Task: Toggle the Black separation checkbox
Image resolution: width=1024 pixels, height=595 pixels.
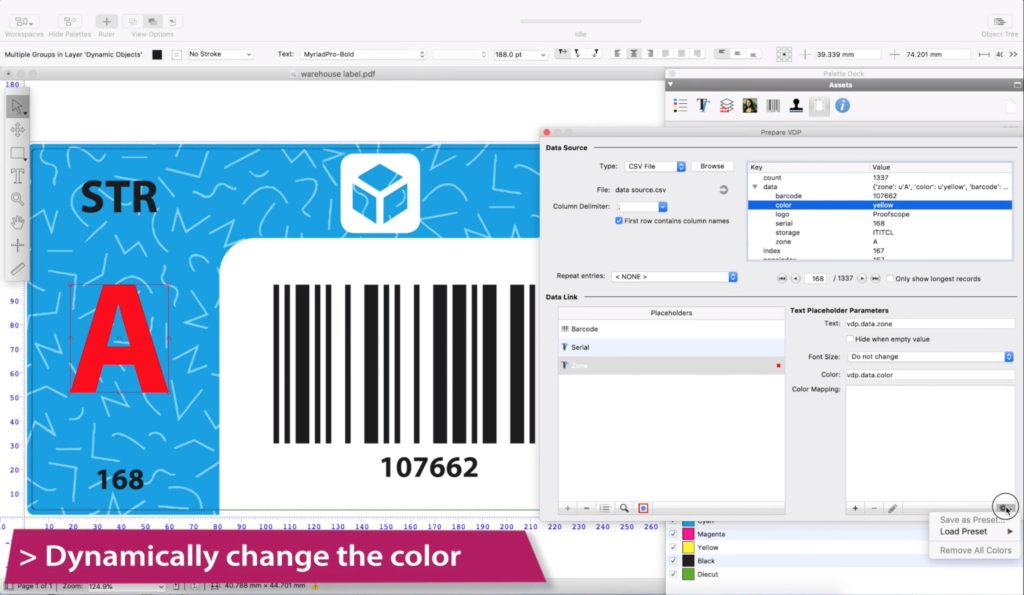Action: tap(673, 561)
